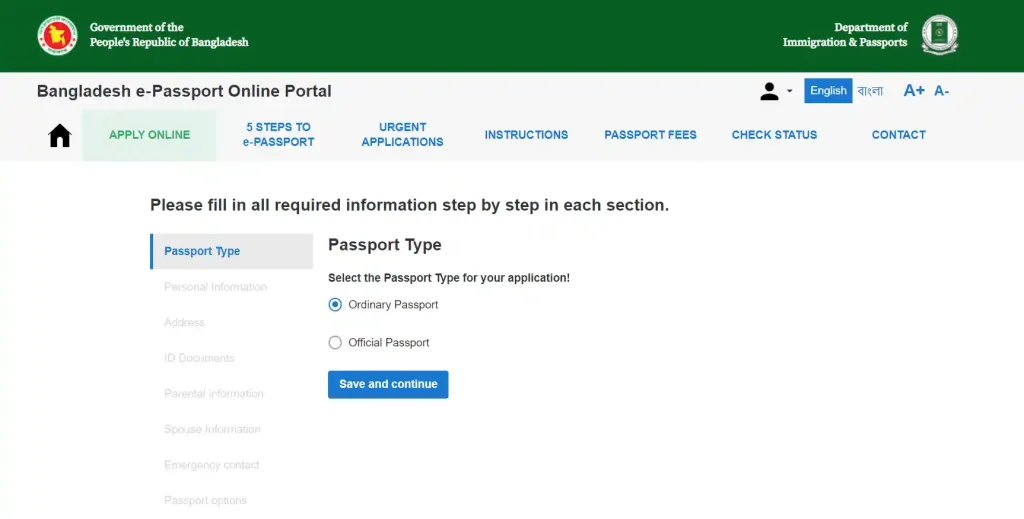This screenshot has width=1024, height=519.
Task: Expand the user account dropdown arrow
Action: (789, 91)
